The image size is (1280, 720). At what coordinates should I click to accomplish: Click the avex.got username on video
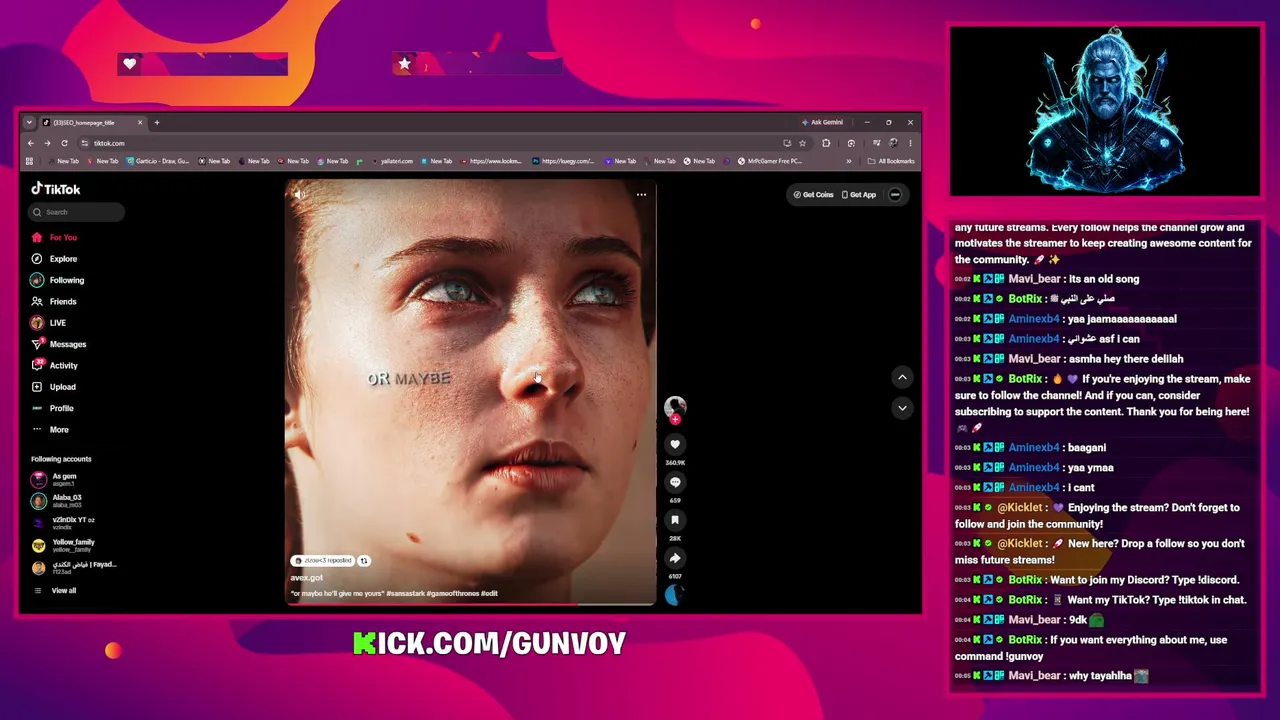[x=307, y=578]
